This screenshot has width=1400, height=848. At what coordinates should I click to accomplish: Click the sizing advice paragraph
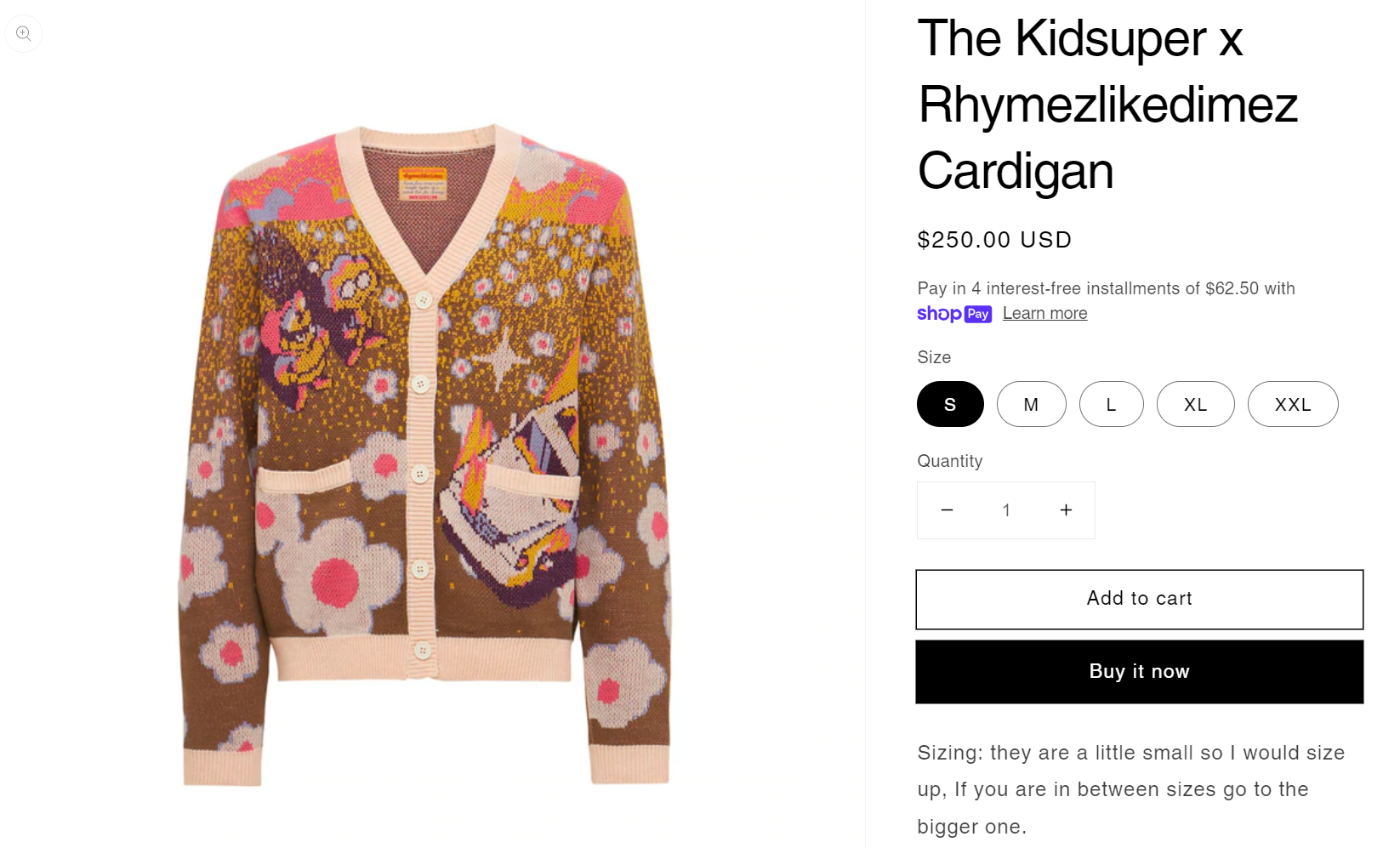click(x=1130, y=789)
